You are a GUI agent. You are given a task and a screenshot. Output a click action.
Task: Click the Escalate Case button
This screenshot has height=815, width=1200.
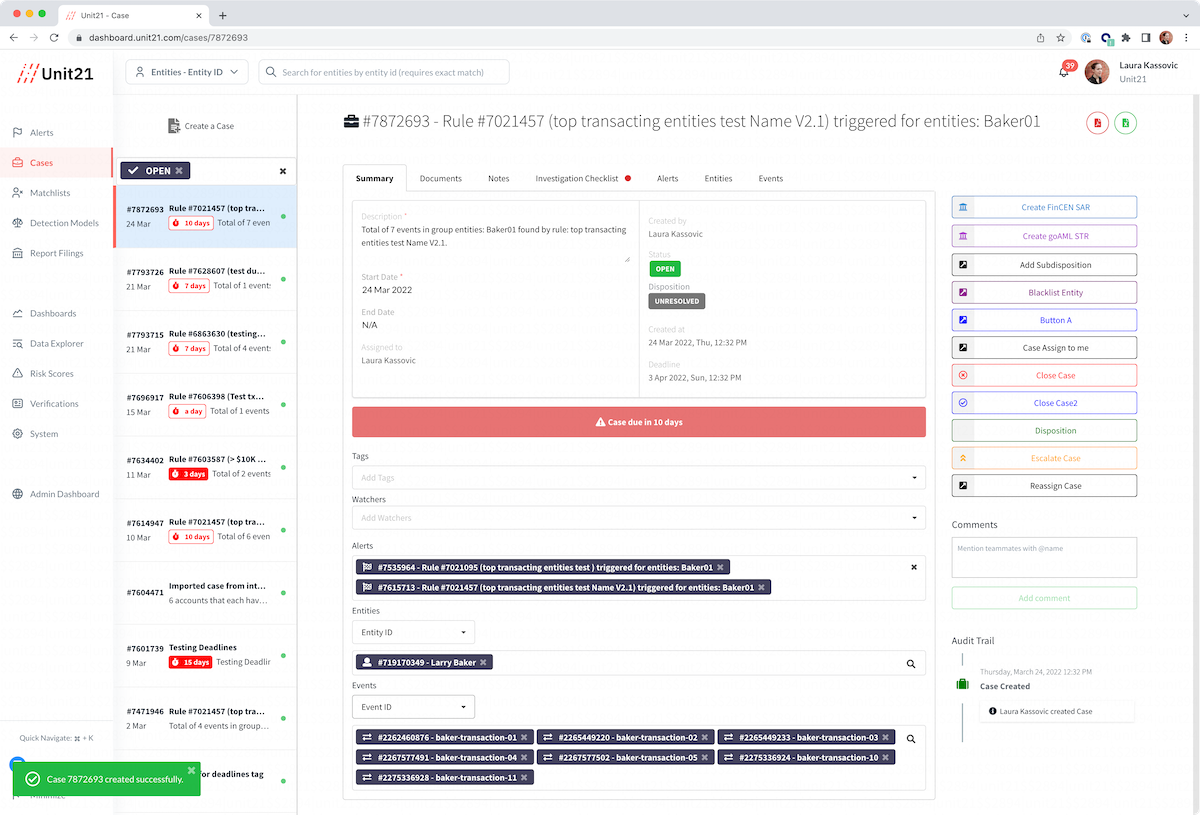(1044, 458)
